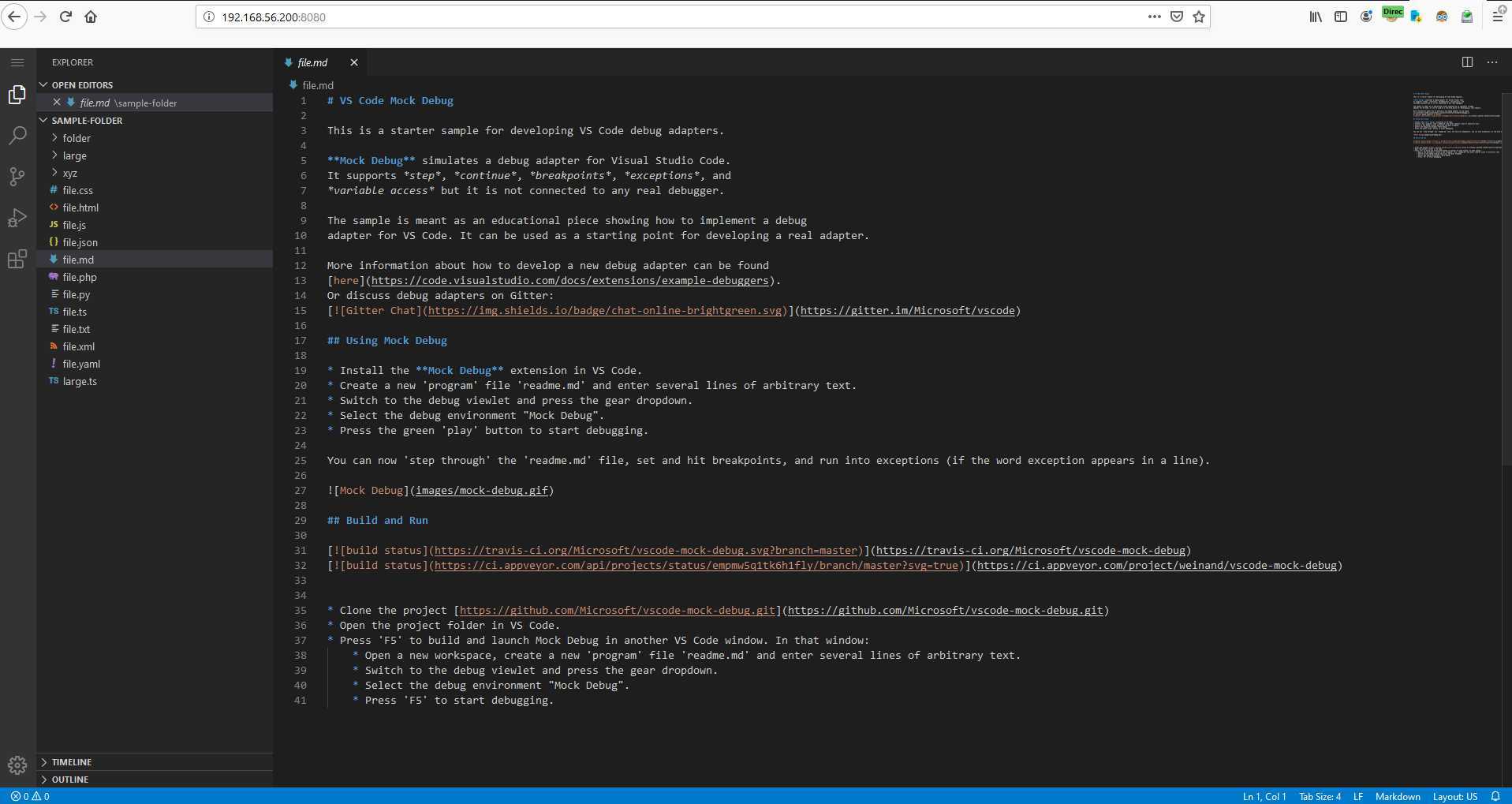
Task: Change 'Tab Size: 4' indentation setting
Action: pyautogui.click(x=1320, y=796)
